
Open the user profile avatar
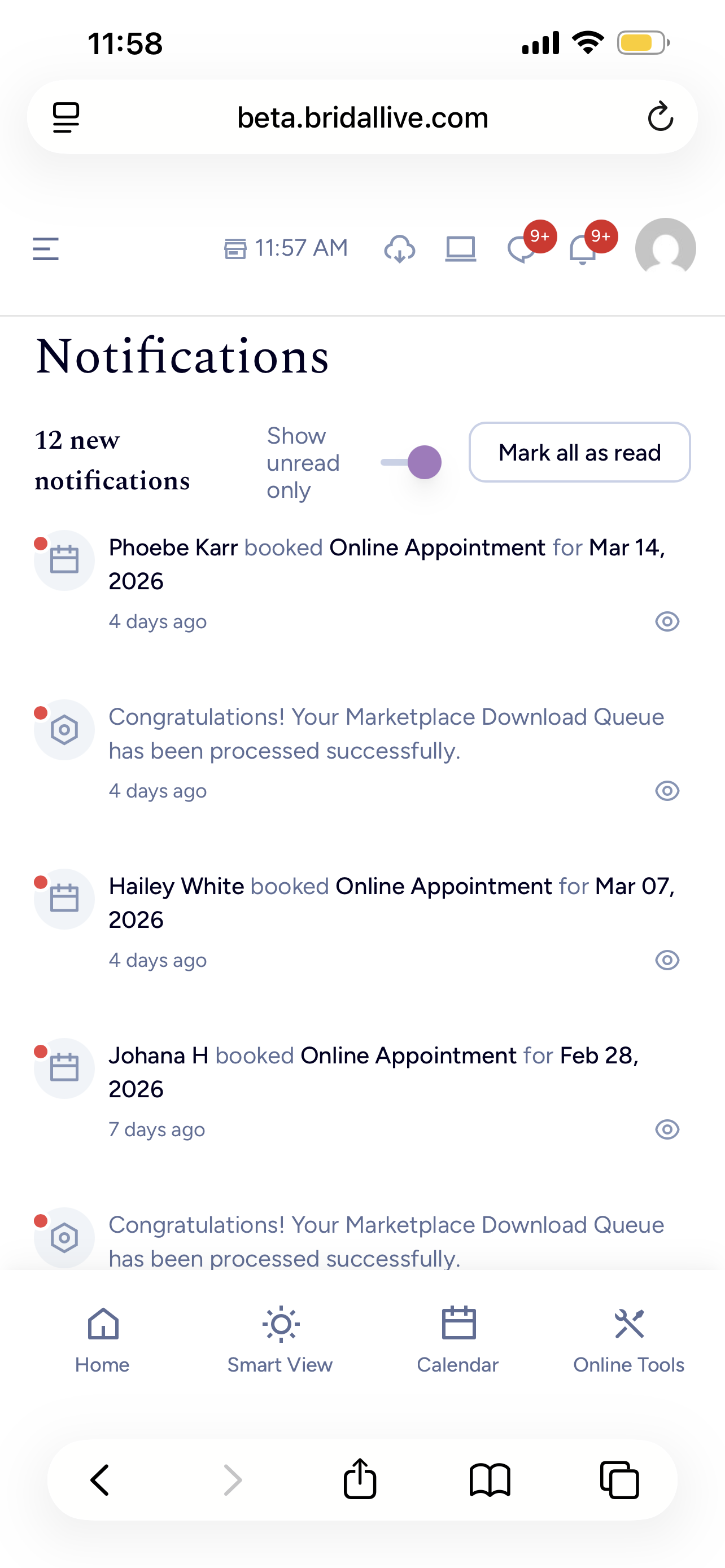665,248
